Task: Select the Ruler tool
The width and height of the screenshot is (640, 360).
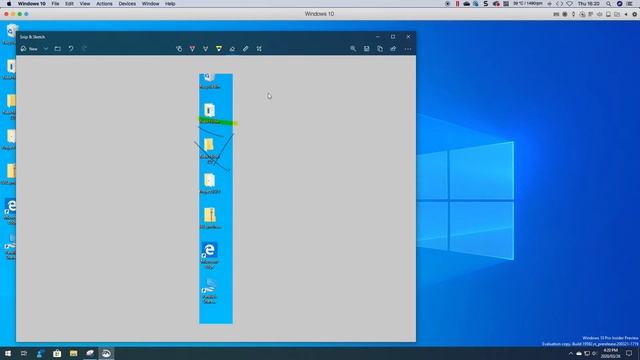Action: click(x=246, y=49)
